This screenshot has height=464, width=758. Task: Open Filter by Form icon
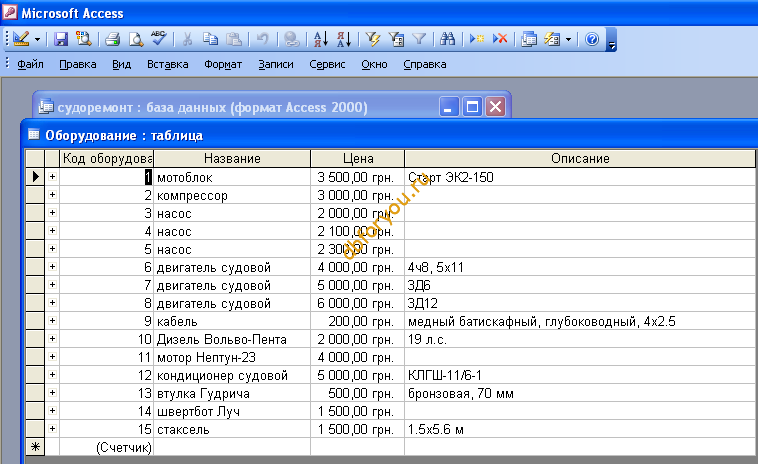396,39
